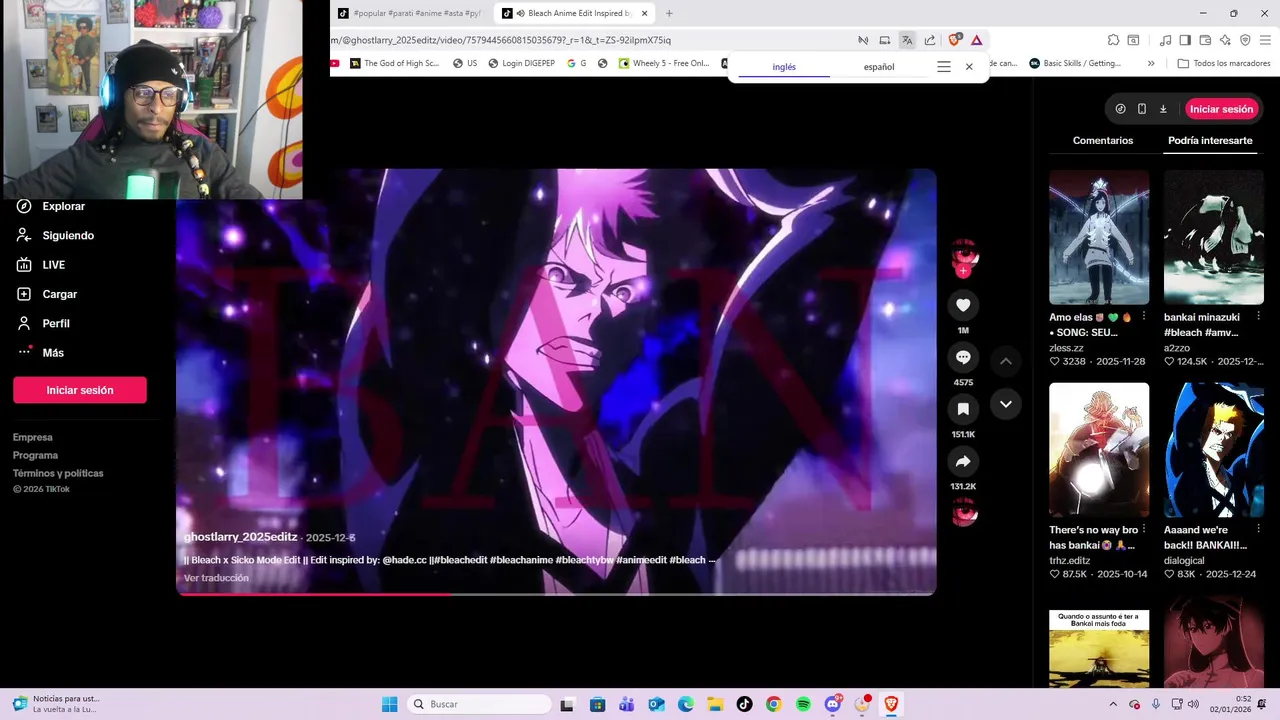The image size is (1280, 720).
Task: Open the Brave Rewards triangle icon
Action: [977, 40]
